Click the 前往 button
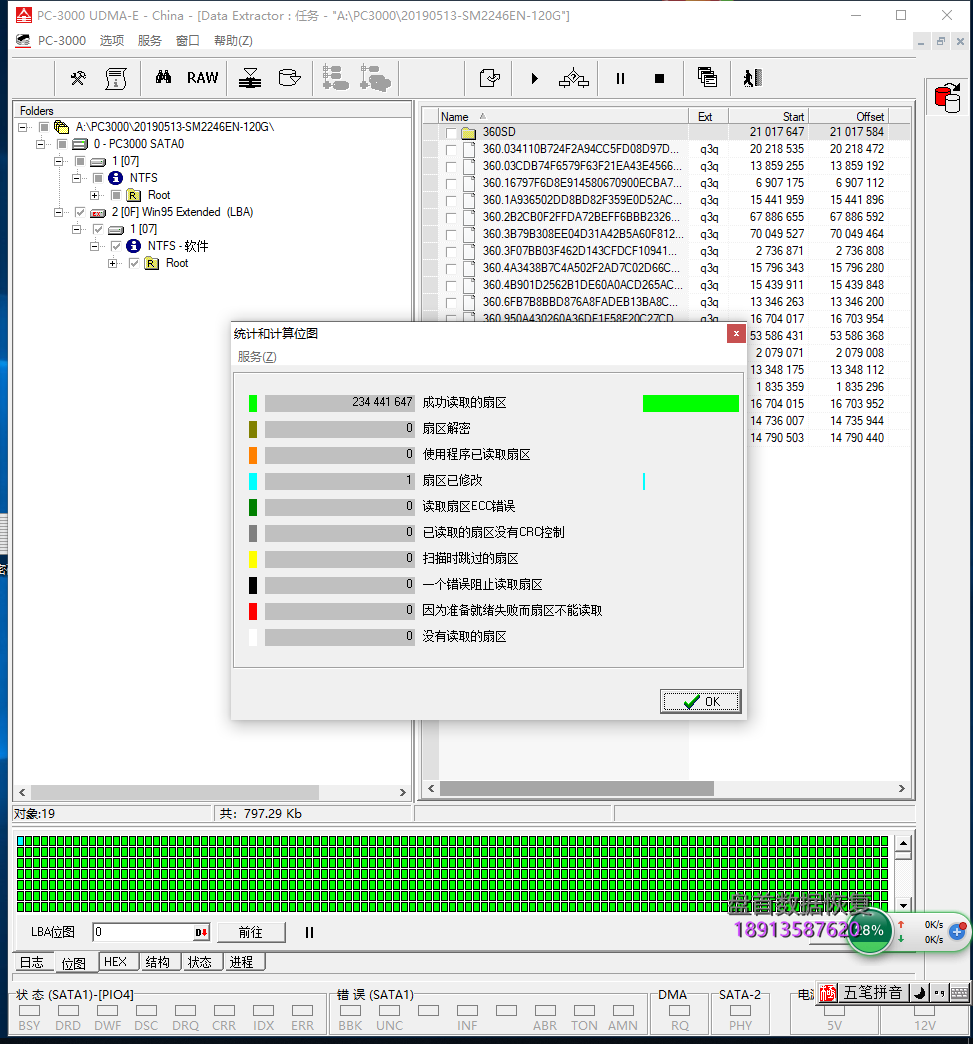 251,932
